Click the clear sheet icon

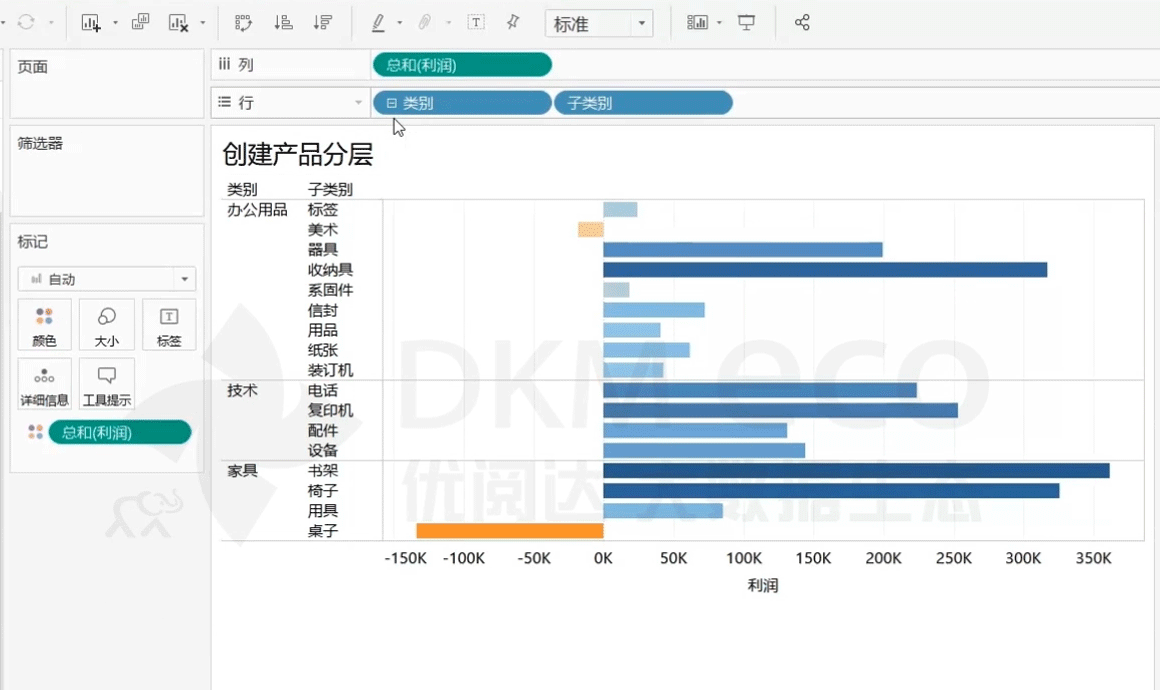[x=178, y=23]
